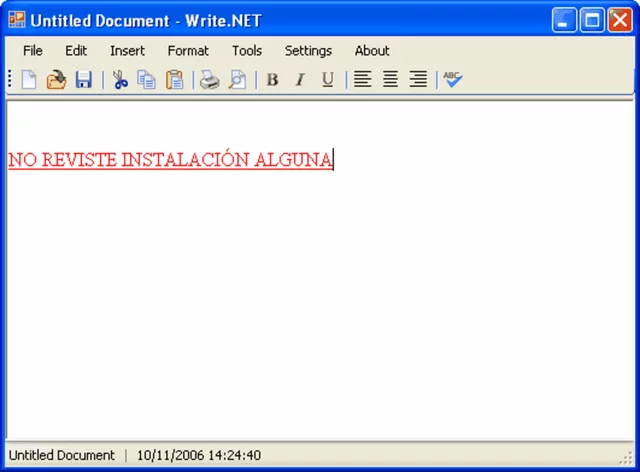Screen dimensions: 640x472
Task: Paste from clipboard using the clipboard icon
Action: [x=175, y=79]
